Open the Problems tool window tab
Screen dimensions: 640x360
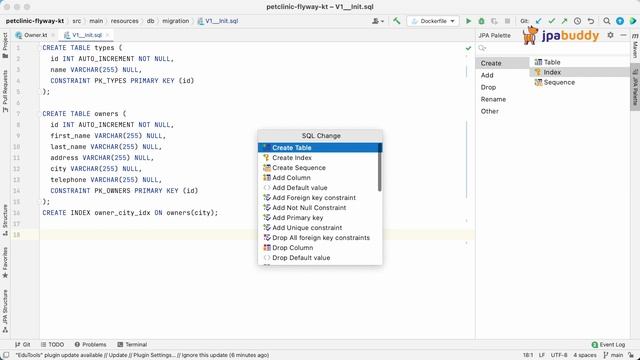[90, 344]
